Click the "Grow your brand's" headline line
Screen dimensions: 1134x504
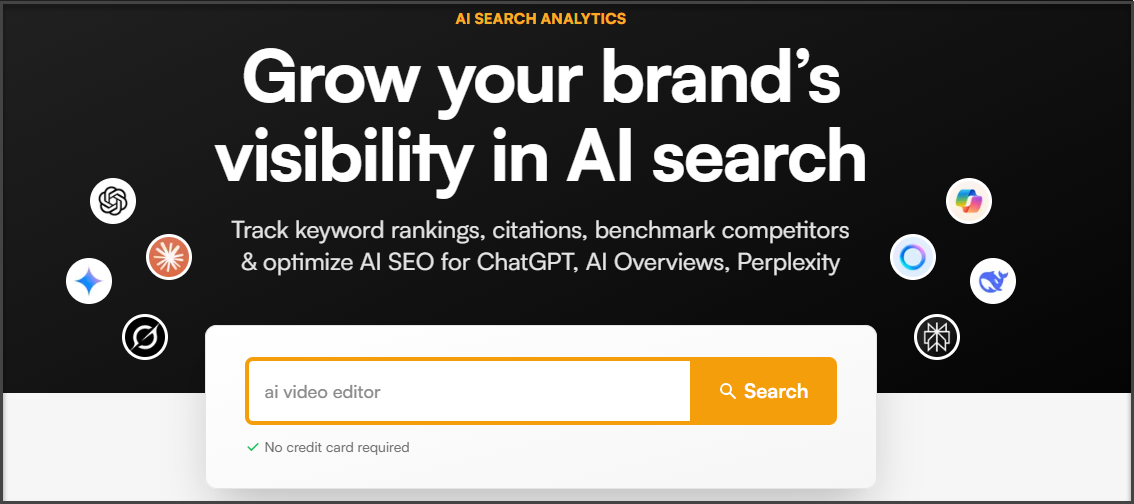(x=541, y=80)
